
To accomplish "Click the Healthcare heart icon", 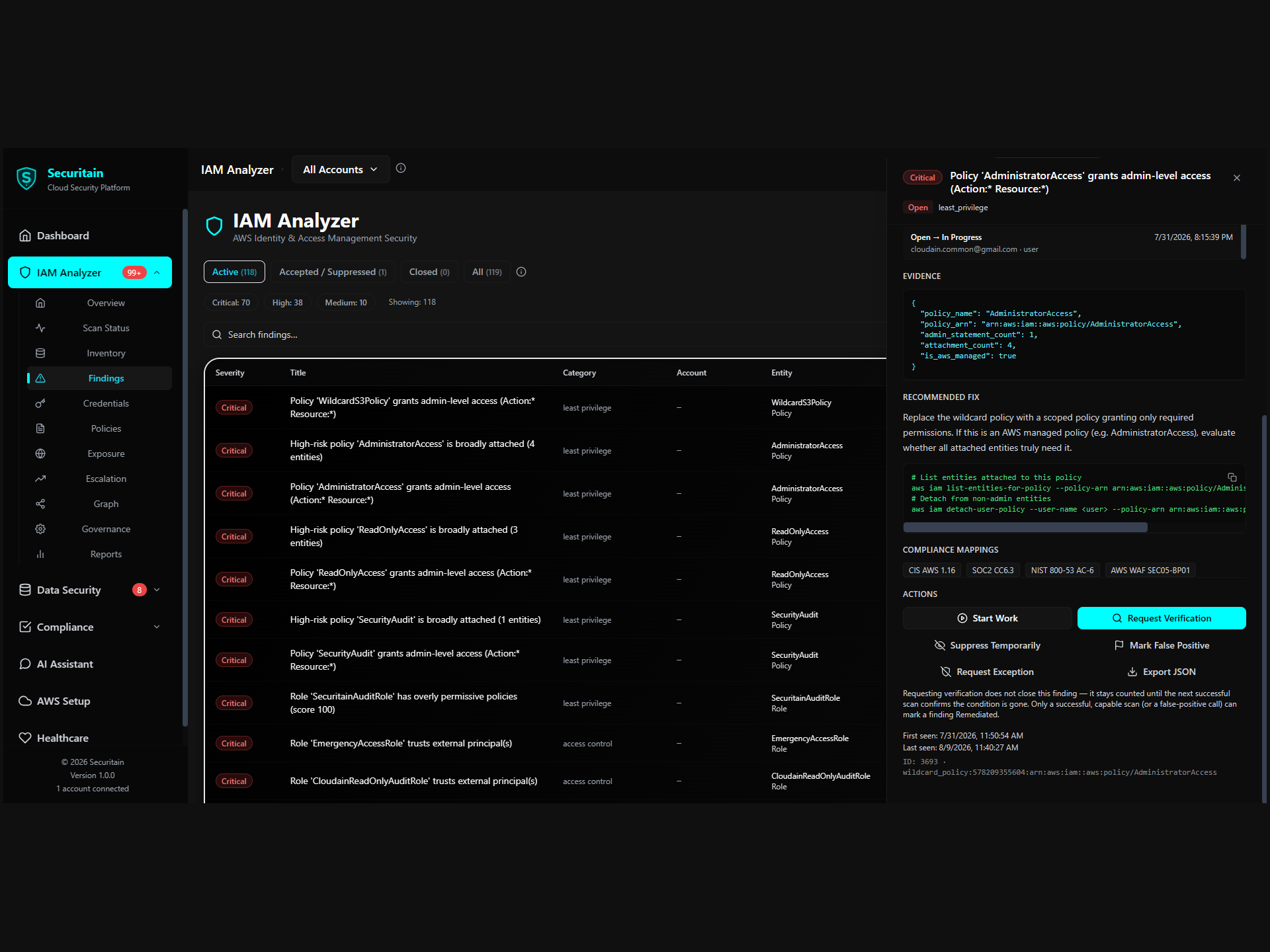I will pos(25,738).
